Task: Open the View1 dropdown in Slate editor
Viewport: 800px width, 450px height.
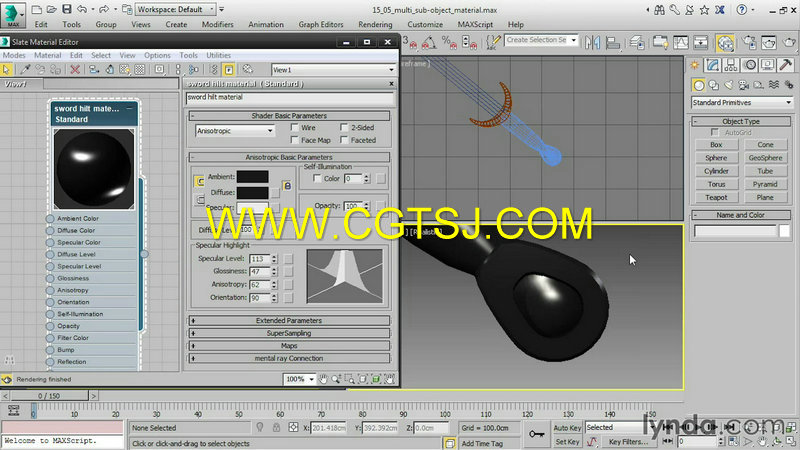Action: [x=334, y=70]
